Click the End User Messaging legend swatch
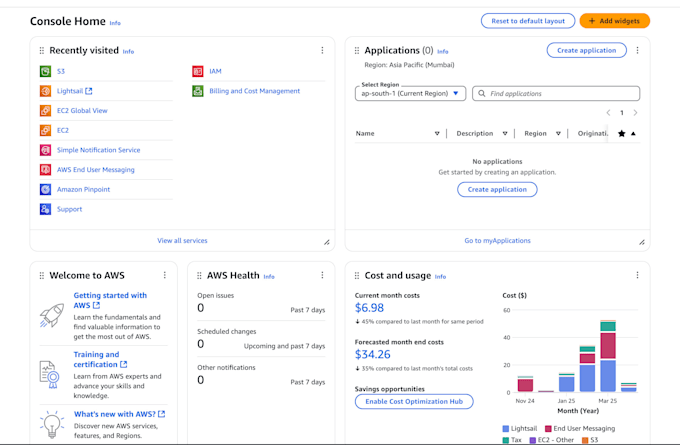 [548, 429]
